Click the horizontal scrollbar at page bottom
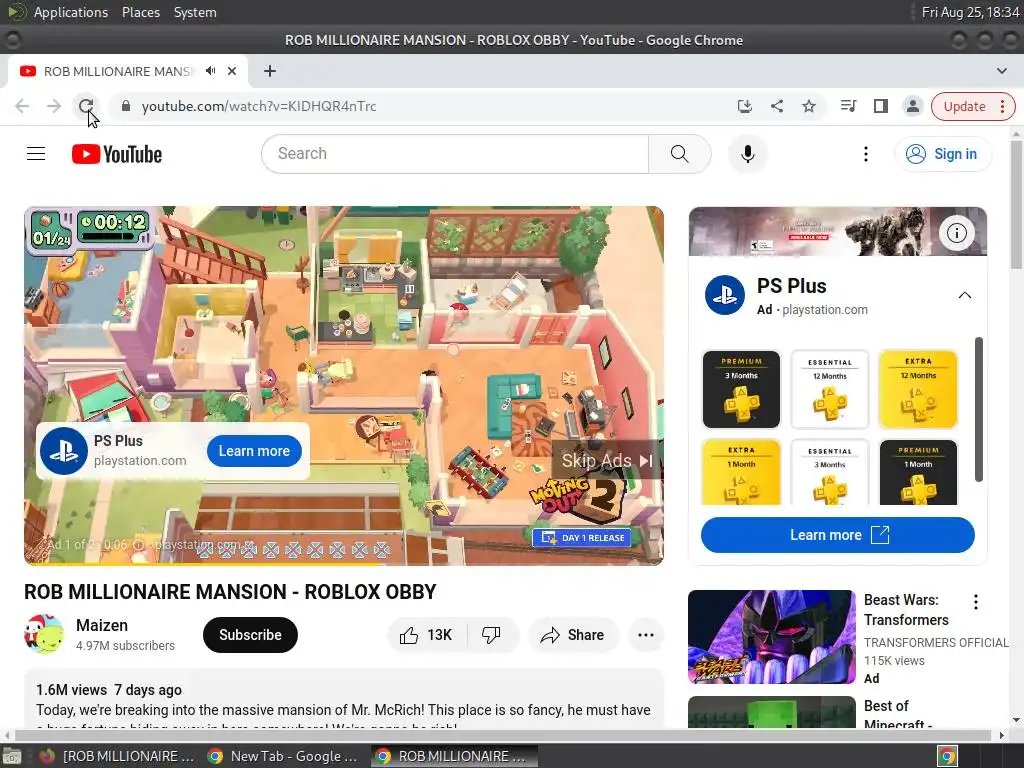The height and width of the screenshot is (768, 1024). coord(503,735)
